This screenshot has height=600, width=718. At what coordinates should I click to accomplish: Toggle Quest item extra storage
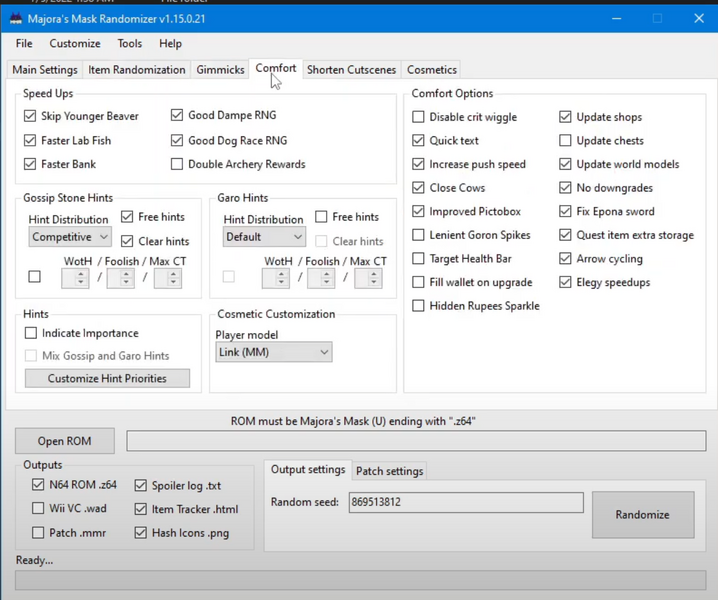tap(565, 235)
